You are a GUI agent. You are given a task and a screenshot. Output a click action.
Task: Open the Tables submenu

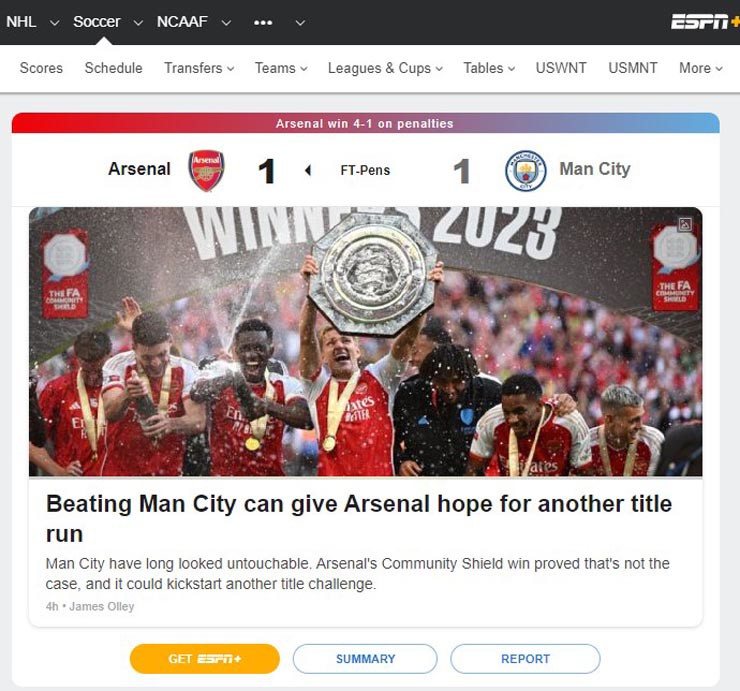(x=489, y=68)
